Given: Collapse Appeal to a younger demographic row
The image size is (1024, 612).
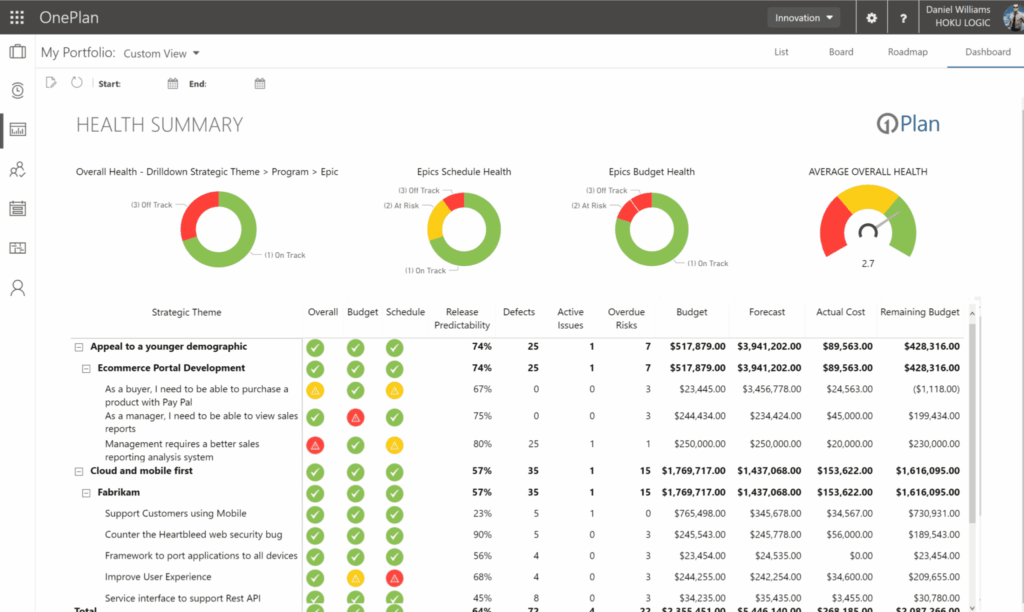Looking at the screenshot, I should pos(78,347).
